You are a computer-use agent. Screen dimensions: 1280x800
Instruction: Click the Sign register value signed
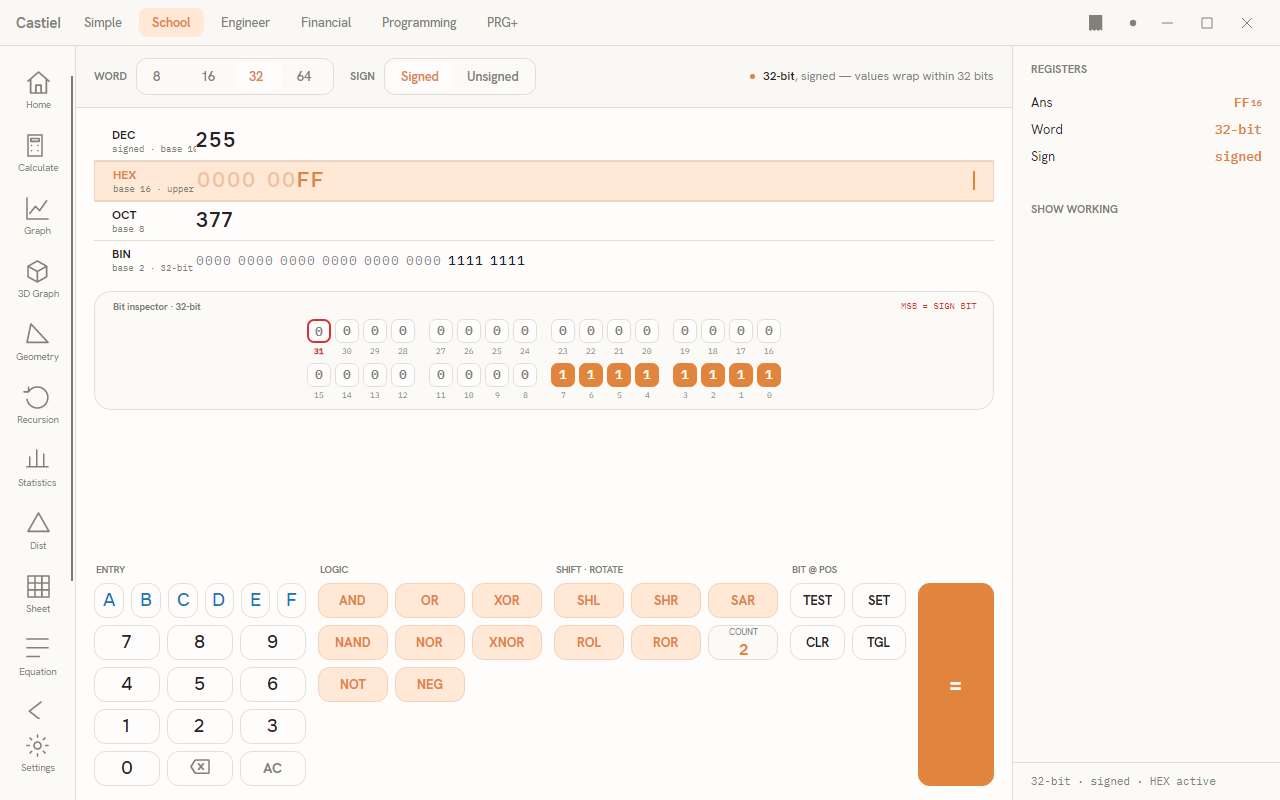tap(1238, 156)
